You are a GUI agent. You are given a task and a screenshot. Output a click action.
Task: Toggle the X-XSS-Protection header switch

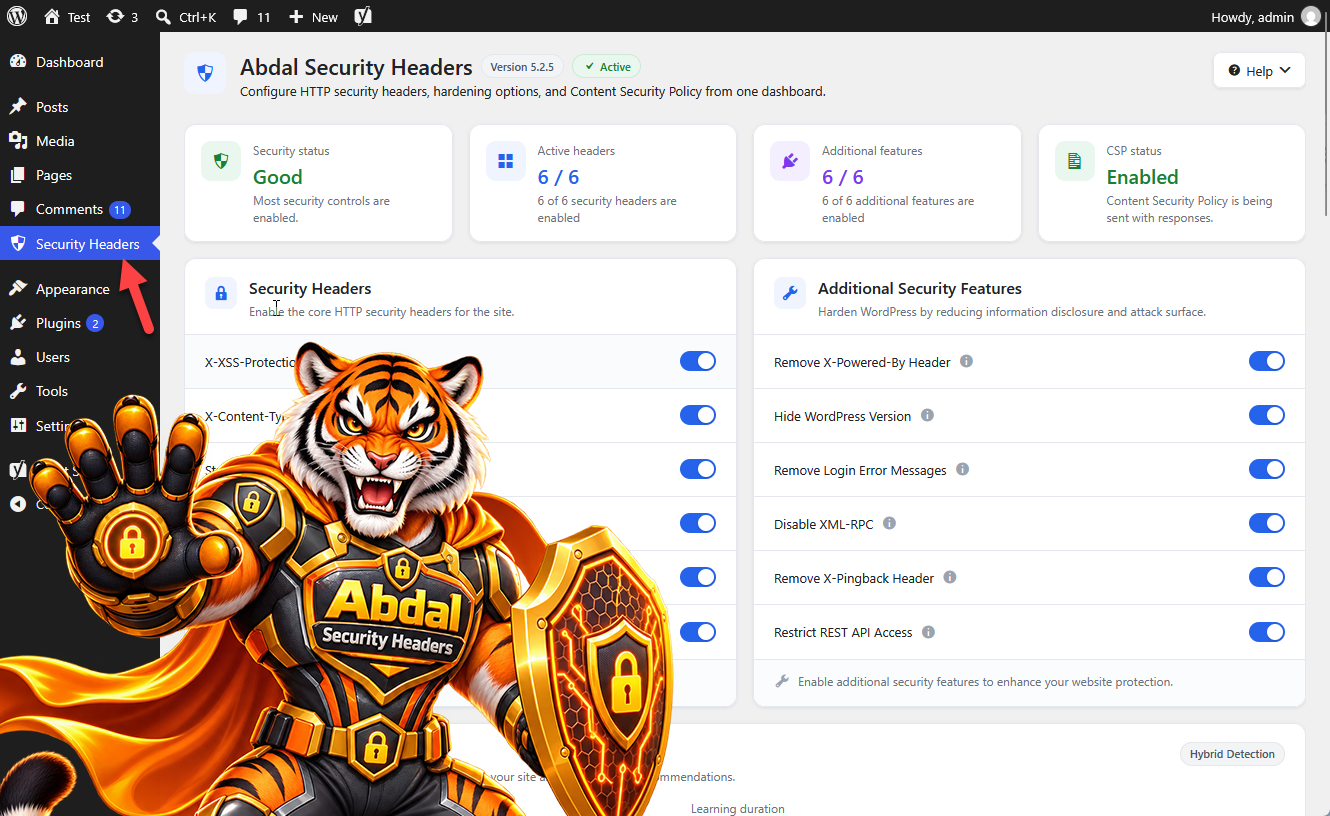[x=698, y=361]
